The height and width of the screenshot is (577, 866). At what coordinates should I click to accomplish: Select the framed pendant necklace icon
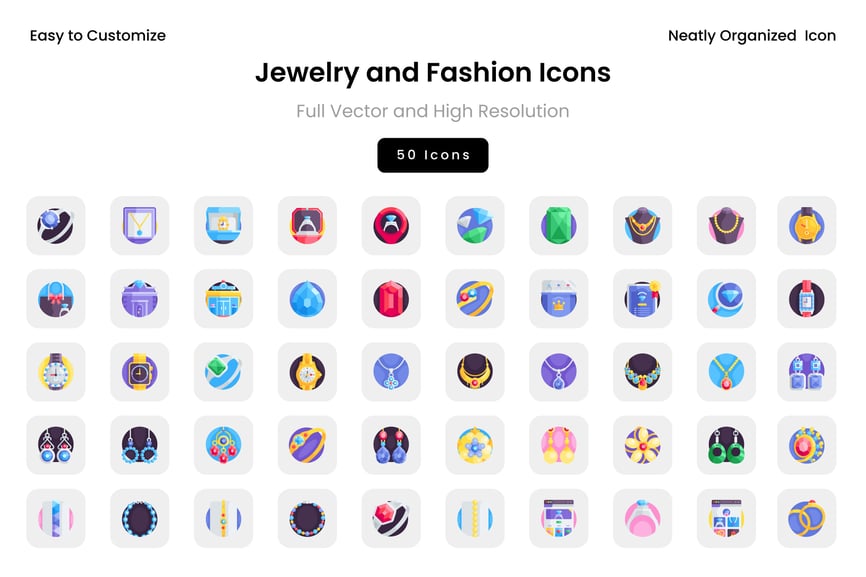click(x=140, y=225)
